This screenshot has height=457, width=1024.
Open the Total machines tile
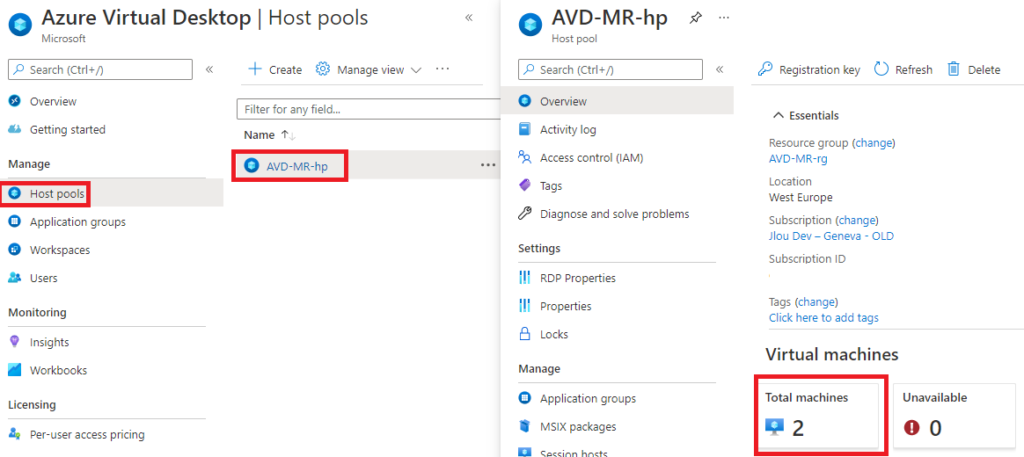[822, 415]
